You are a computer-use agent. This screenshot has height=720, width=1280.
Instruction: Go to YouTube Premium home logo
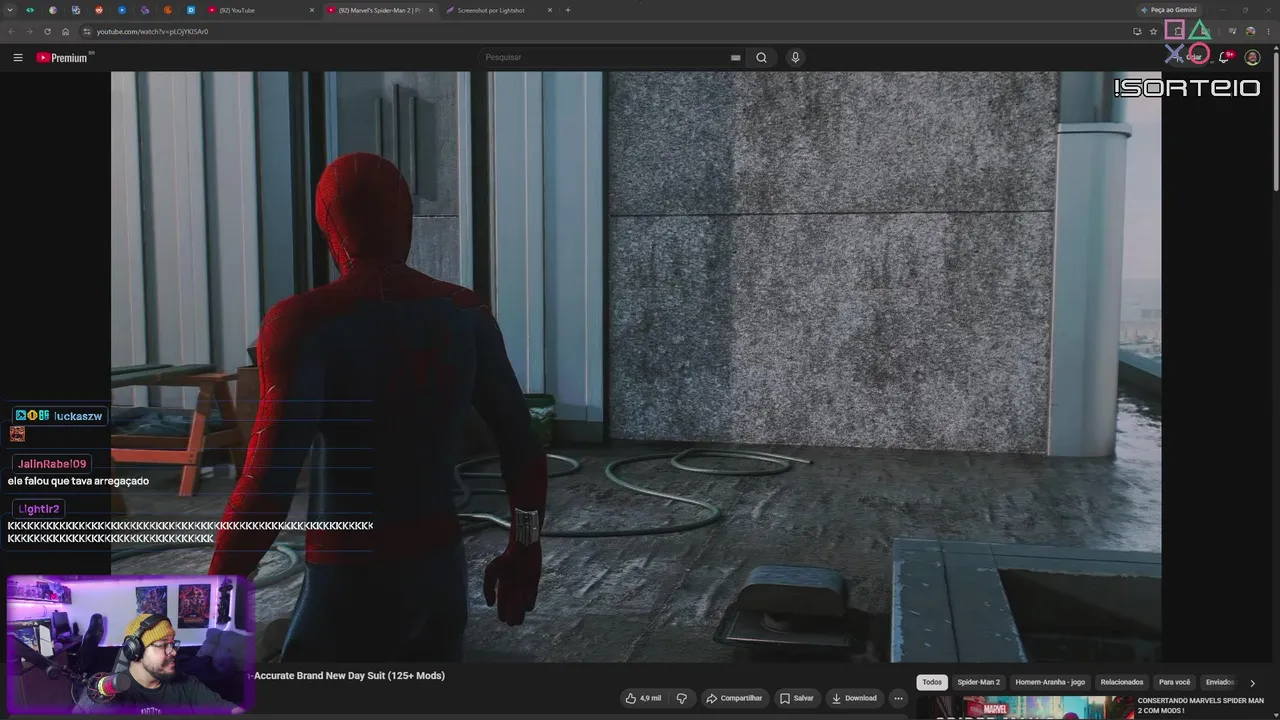point(63,58)
